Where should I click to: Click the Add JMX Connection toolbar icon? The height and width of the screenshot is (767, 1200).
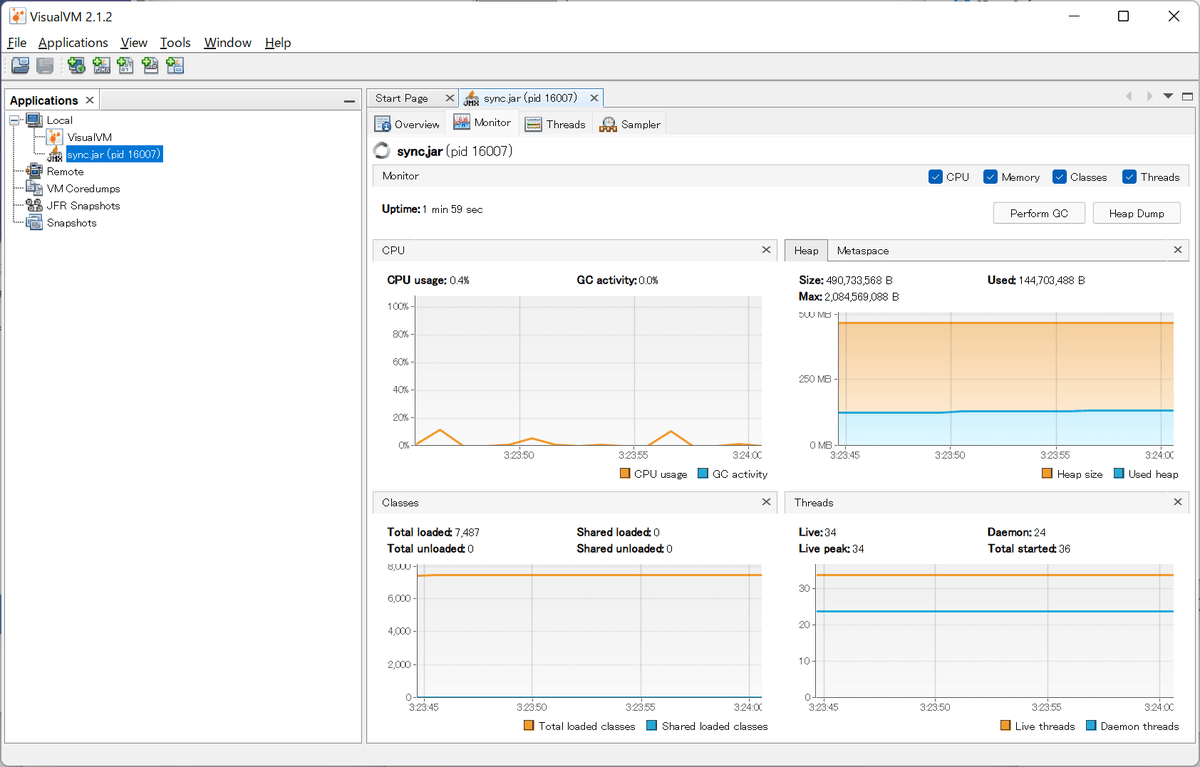coord(101,66)
